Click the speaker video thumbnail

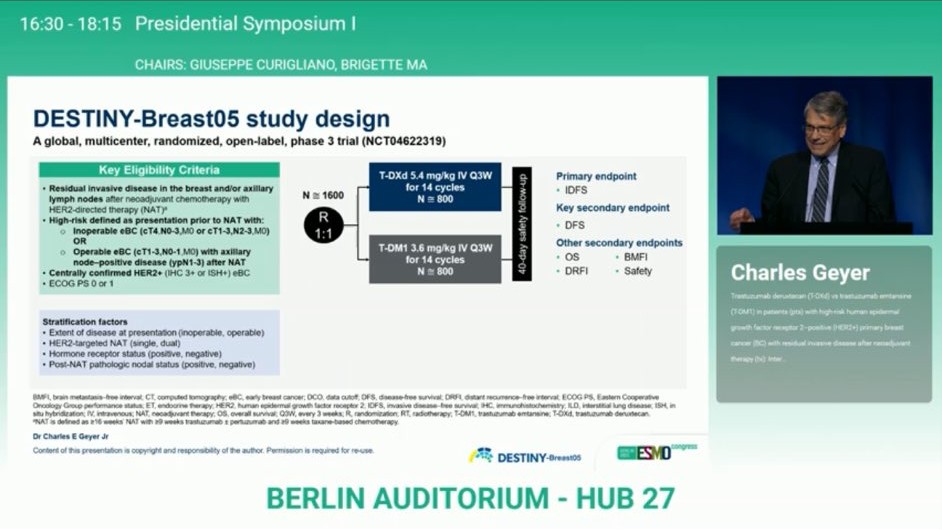coord(824,156)
